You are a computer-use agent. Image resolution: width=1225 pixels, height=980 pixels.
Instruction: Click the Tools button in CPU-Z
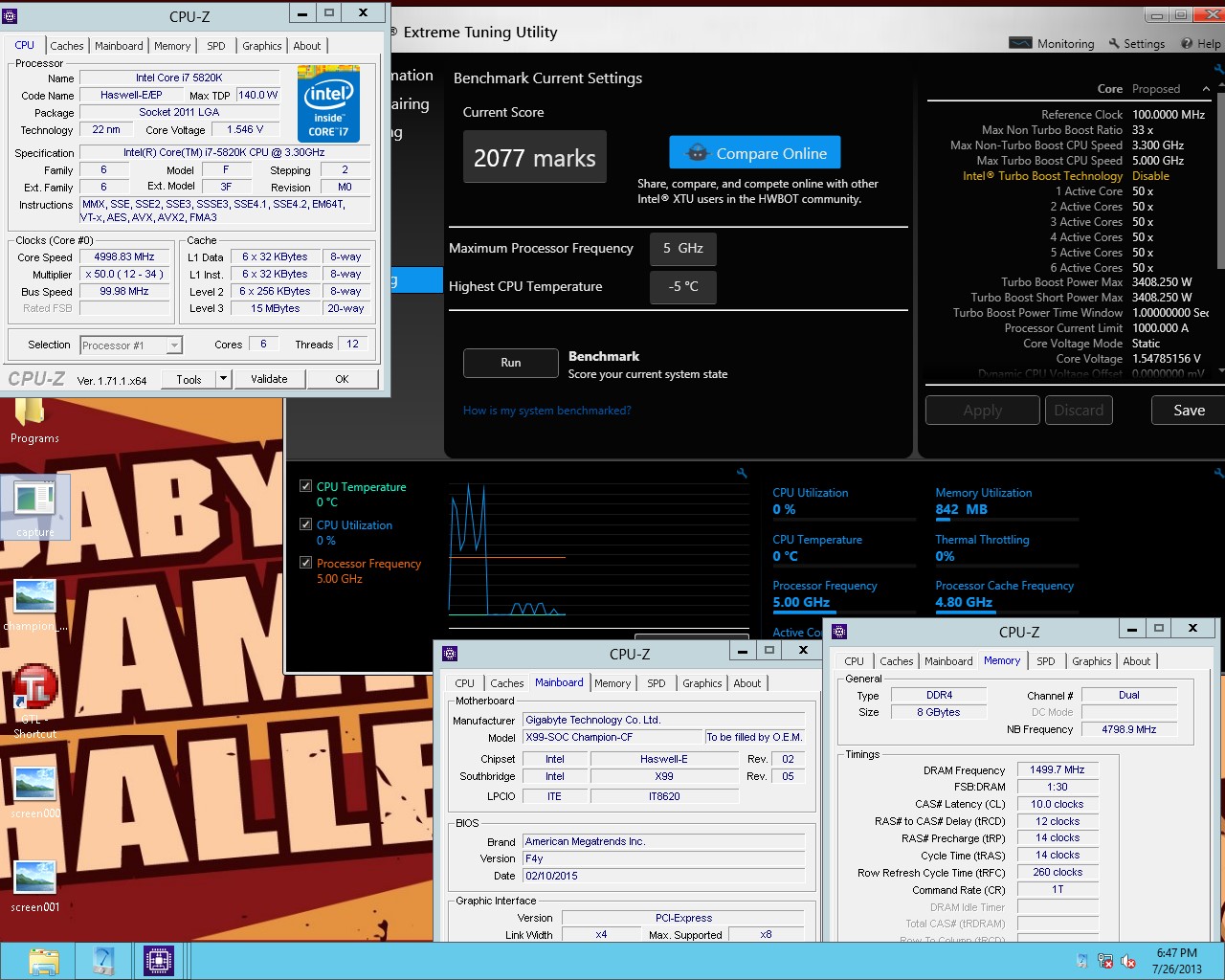click(189, 379)
